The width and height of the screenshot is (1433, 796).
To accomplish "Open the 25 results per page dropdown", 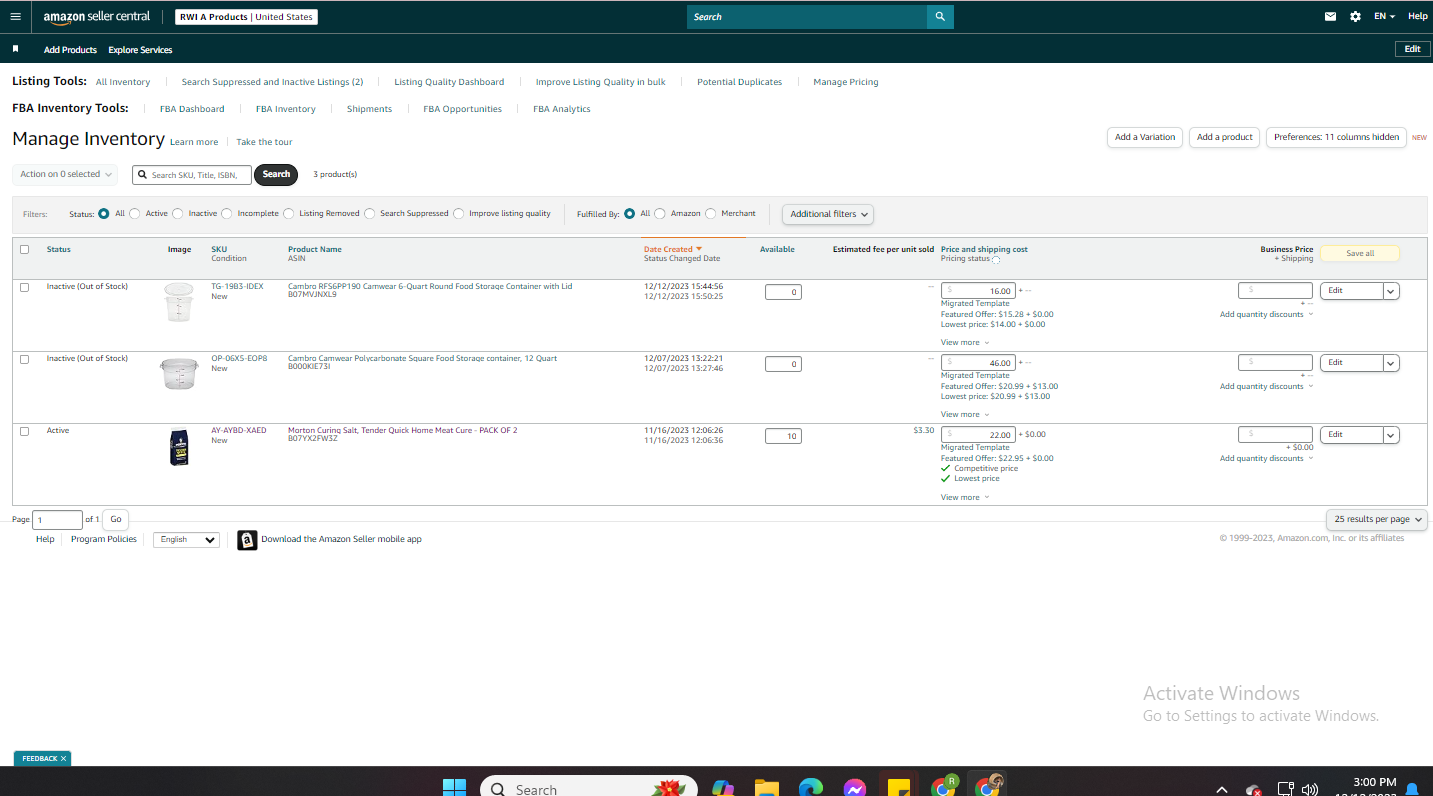I will click(x=1377, y=520).
